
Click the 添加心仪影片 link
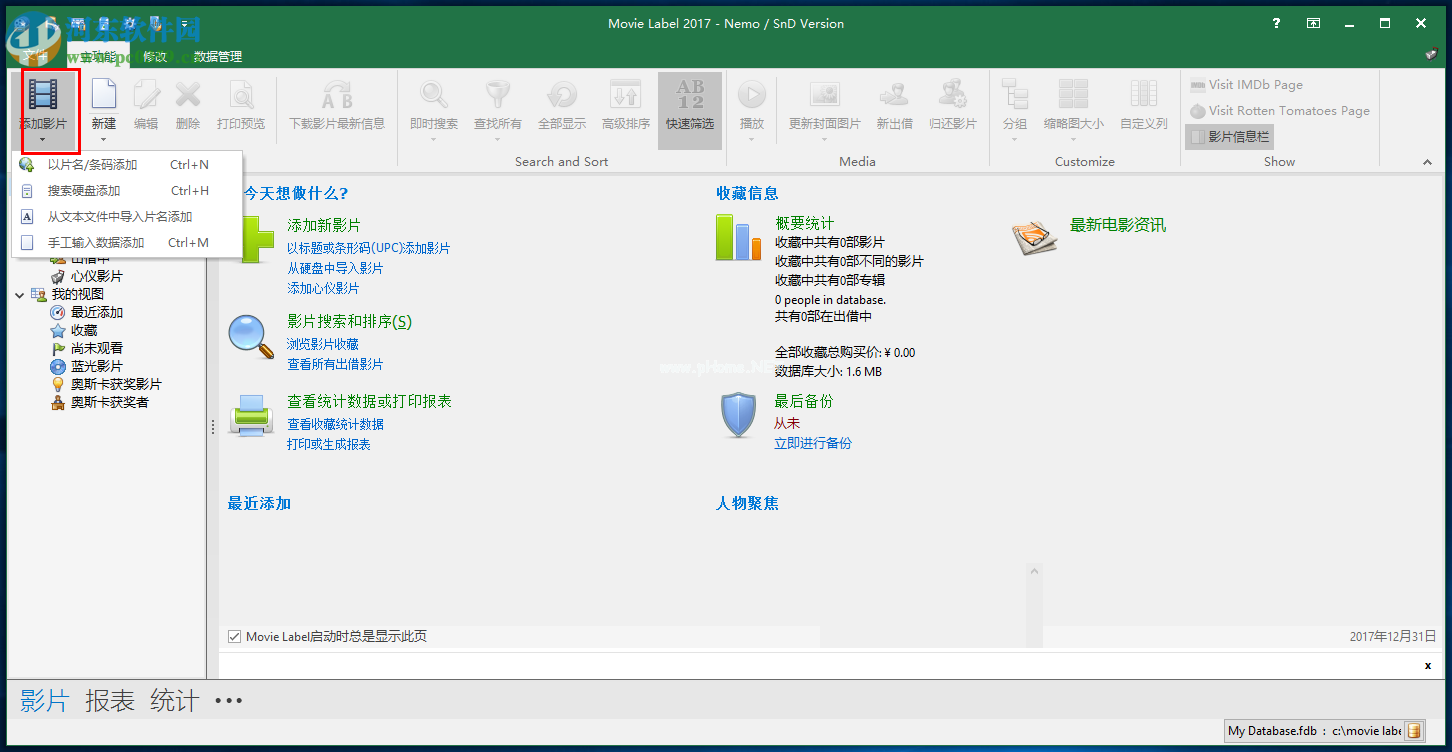tap(323, 288)
